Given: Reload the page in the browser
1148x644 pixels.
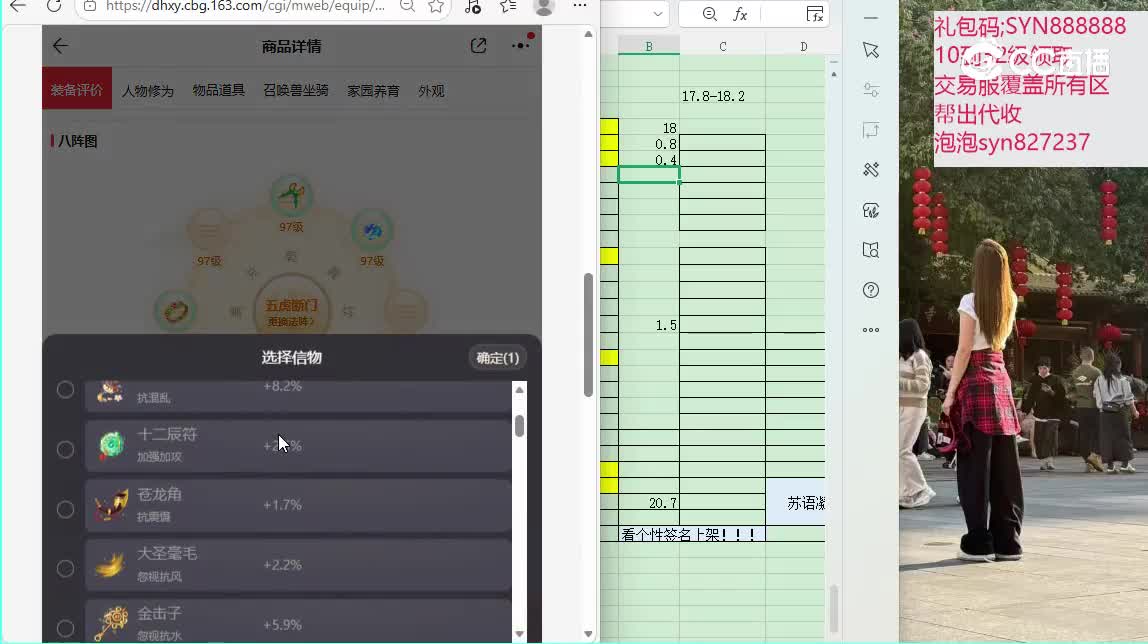Looking at the screenshot, I should click(x=54, y=6).
